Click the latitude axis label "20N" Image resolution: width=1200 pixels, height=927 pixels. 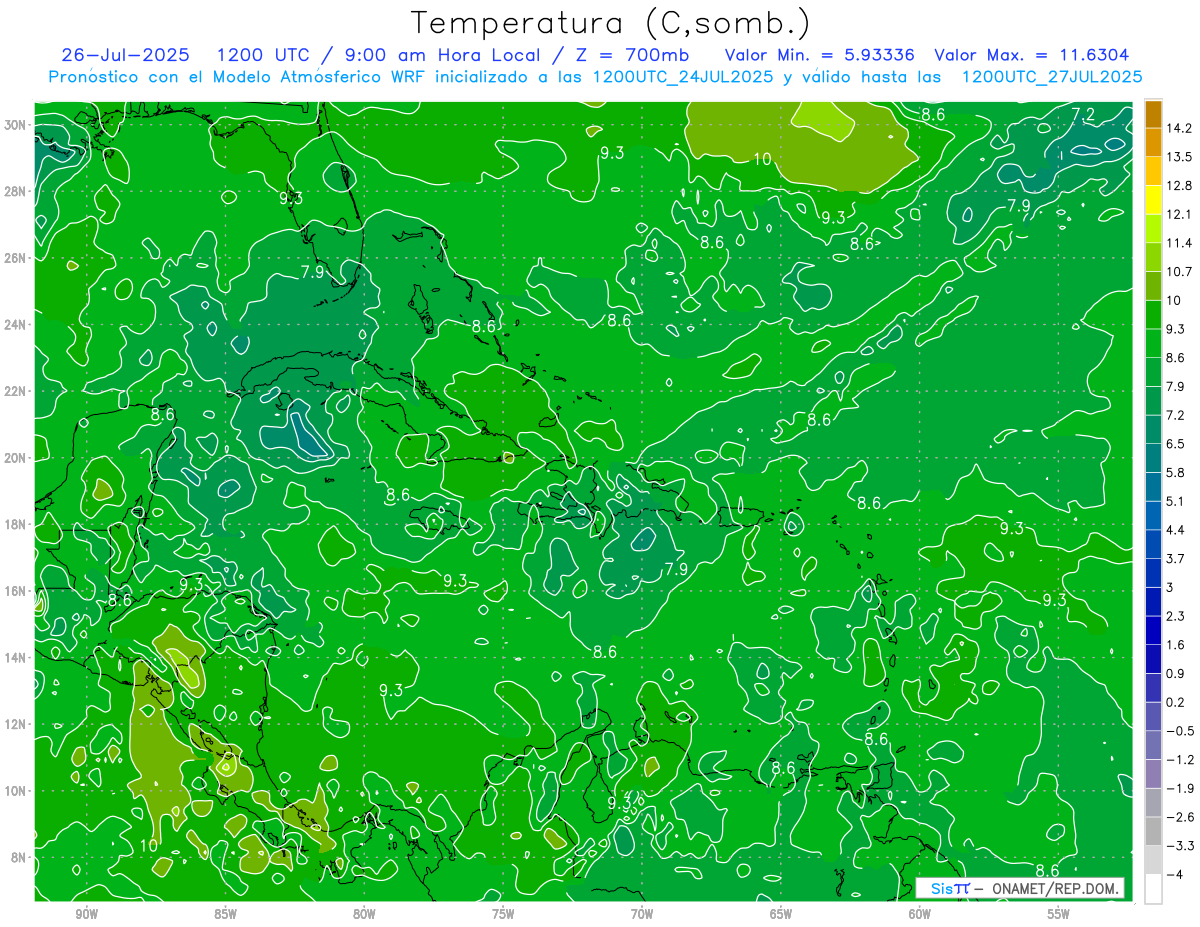(16, 458)
